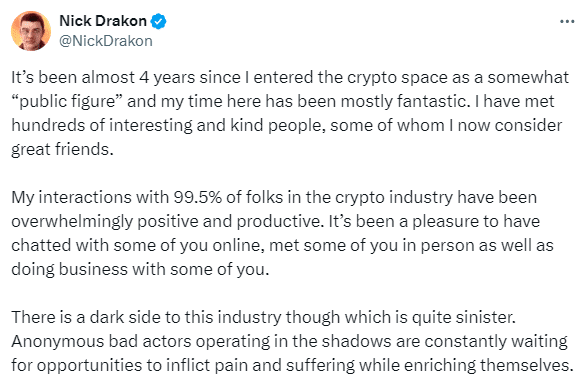Click the phrase "inflict pain and suffering"
The image size is (586, 381).
click(260, 365)
